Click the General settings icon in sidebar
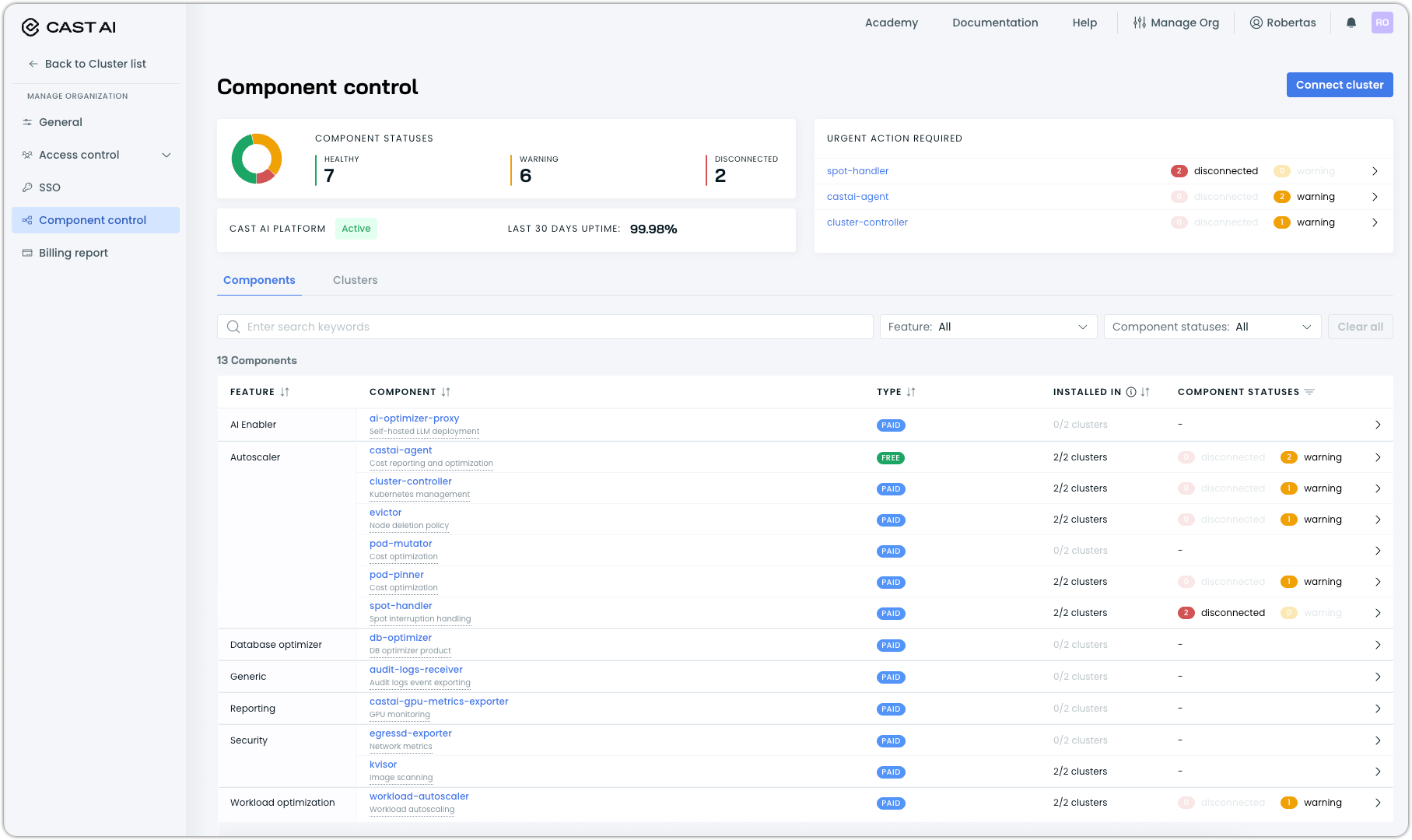Image resolution: width=1412 pixels, height=840 pixels. [x=27, y=122]
